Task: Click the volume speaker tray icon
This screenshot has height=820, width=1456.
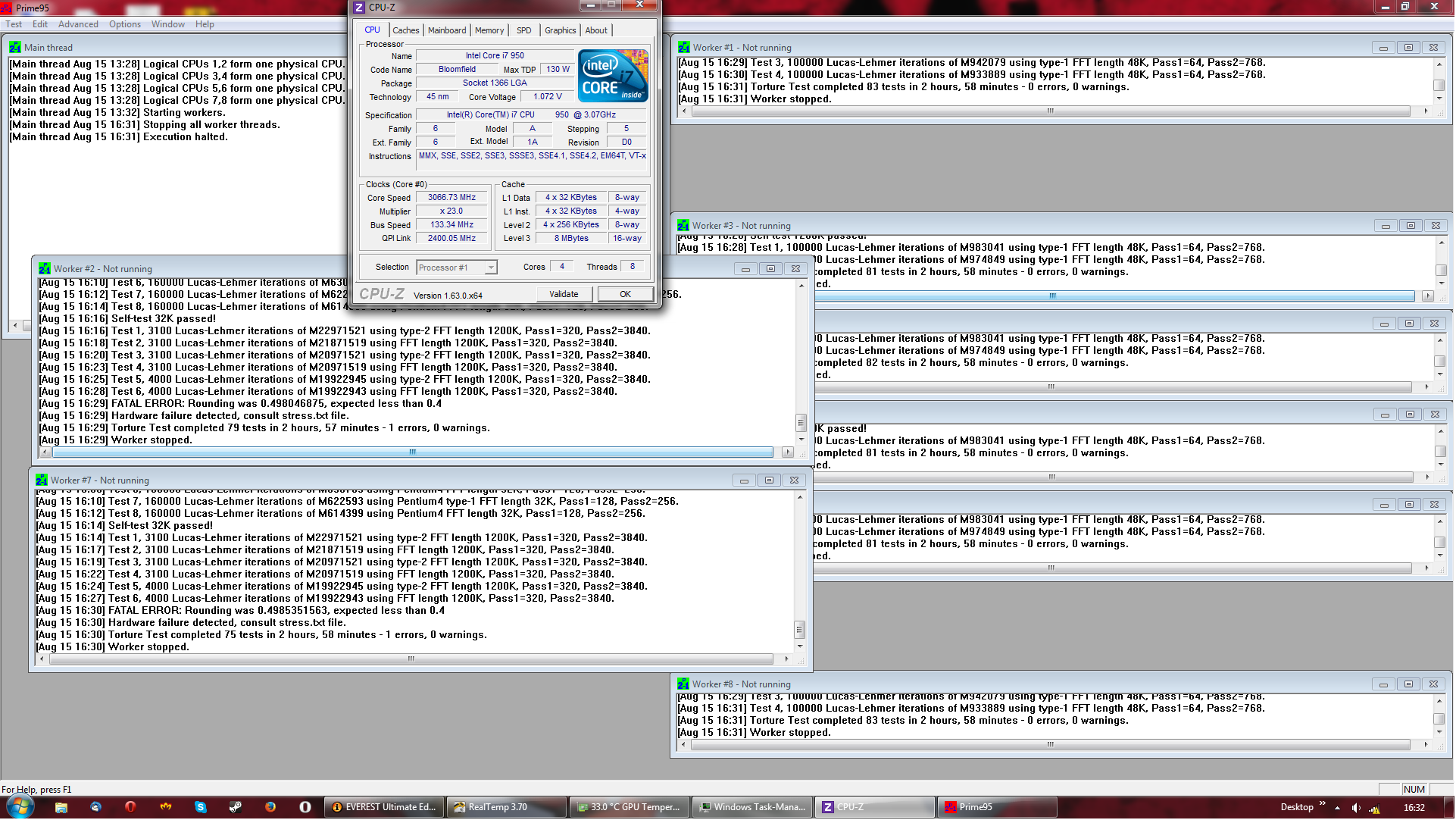Action: (1357, 808)
